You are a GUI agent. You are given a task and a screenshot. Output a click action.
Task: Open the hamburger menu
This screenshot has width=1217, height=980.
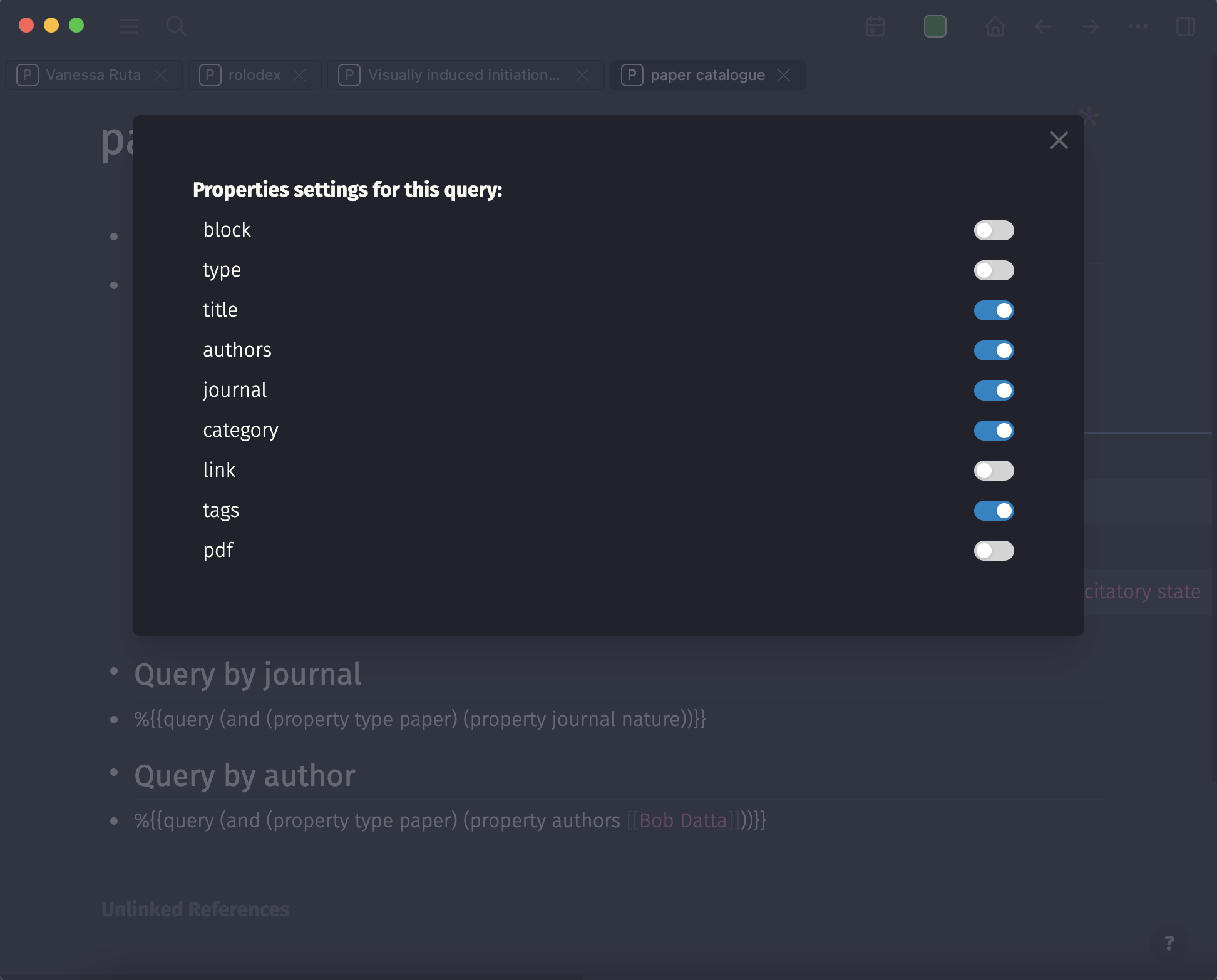click(129, 26)
